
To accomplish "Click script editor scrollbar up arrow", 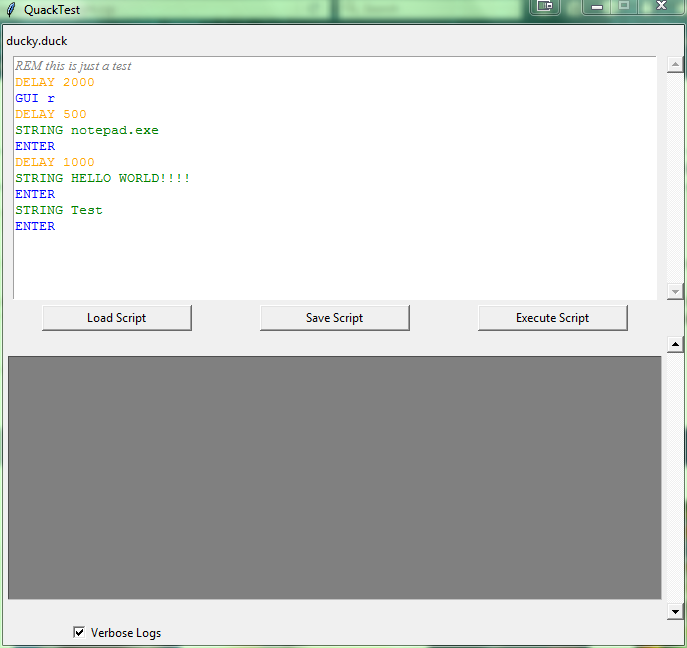I will pyautogui.click(x=675, y=64).
